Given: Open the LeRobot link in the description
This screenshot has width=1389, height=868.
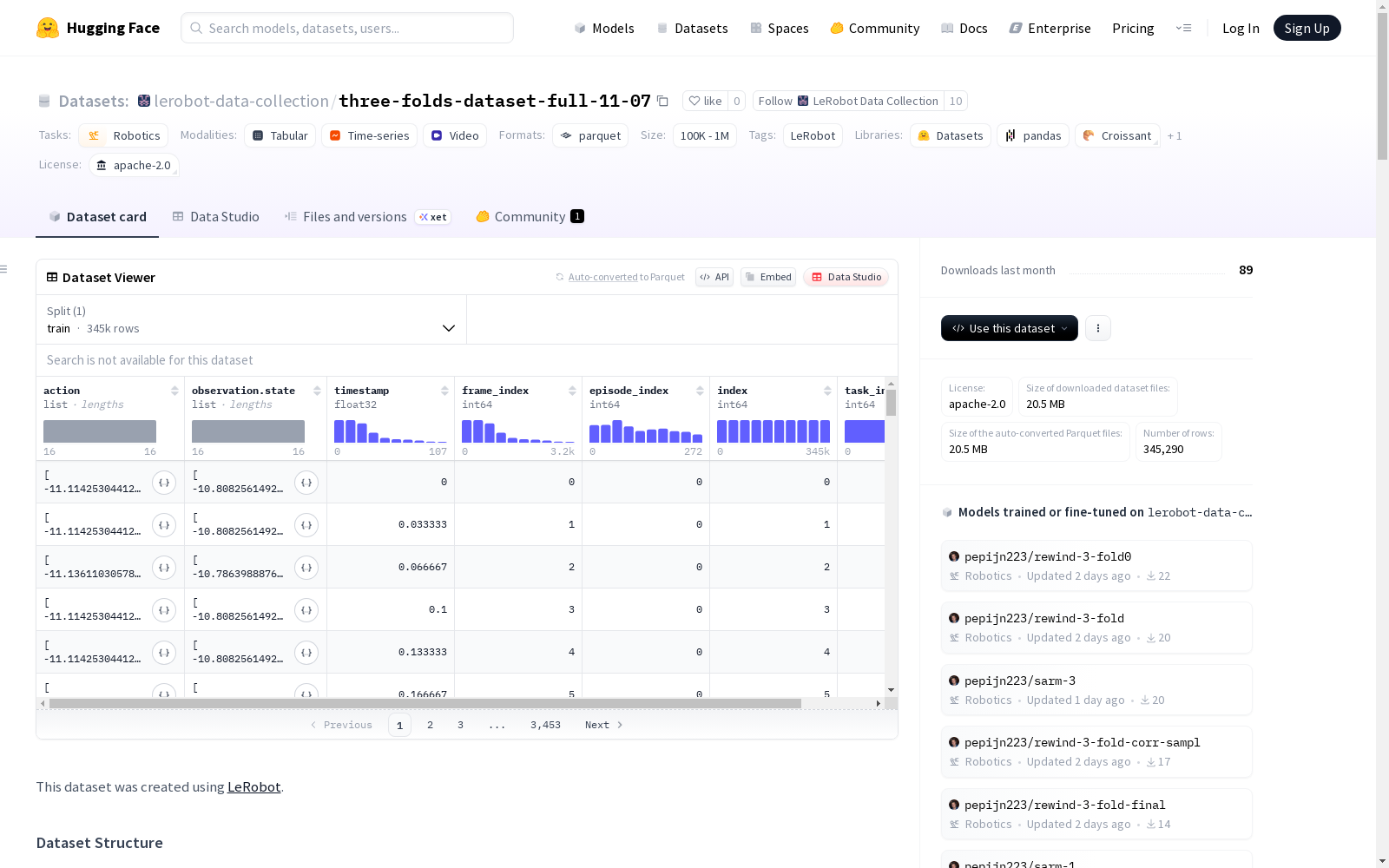Looking at the screenshot, I should point(253,786).
